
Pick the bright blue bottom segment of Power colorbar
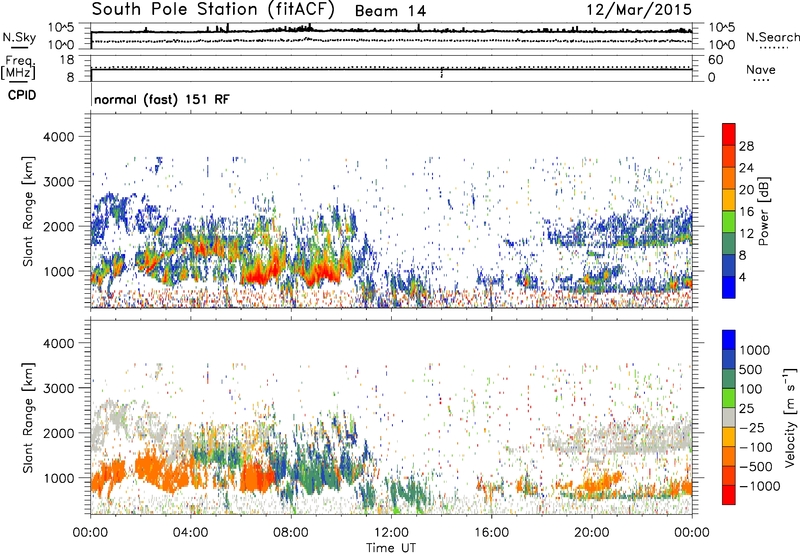coord(729,287)
